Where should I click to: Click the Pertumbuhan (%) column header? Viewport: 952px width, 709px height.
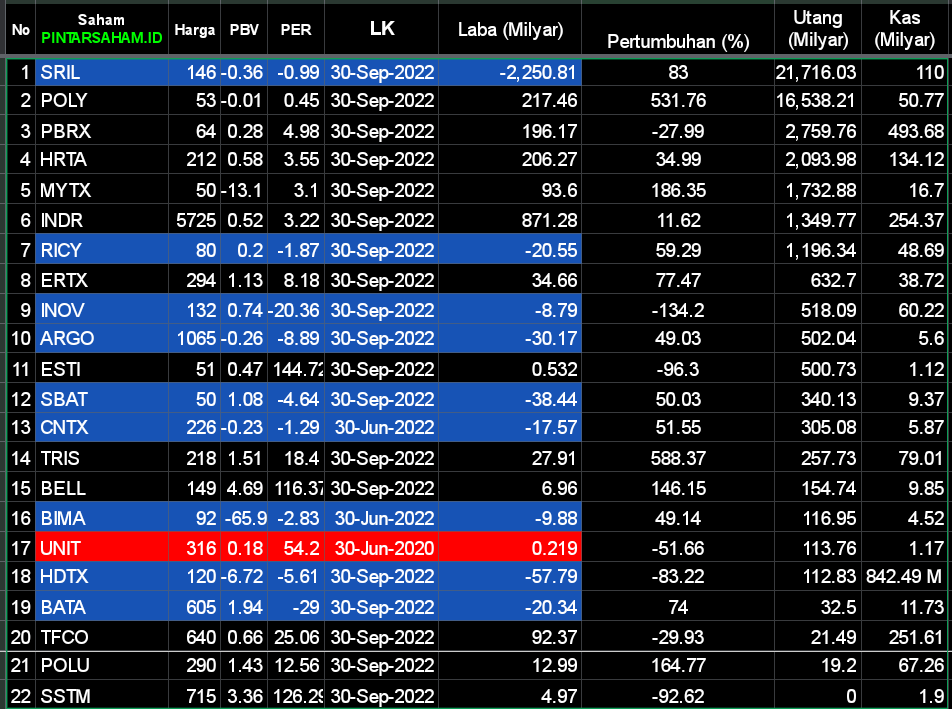[678, 41]
